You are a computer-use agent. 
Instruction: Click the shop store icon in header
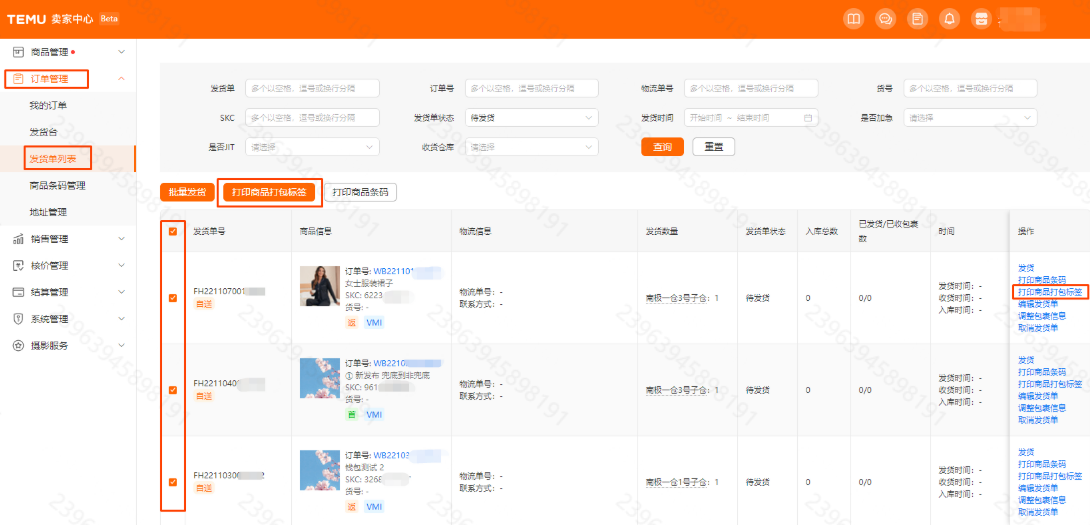pyautogui.click(x=981, y=19)
